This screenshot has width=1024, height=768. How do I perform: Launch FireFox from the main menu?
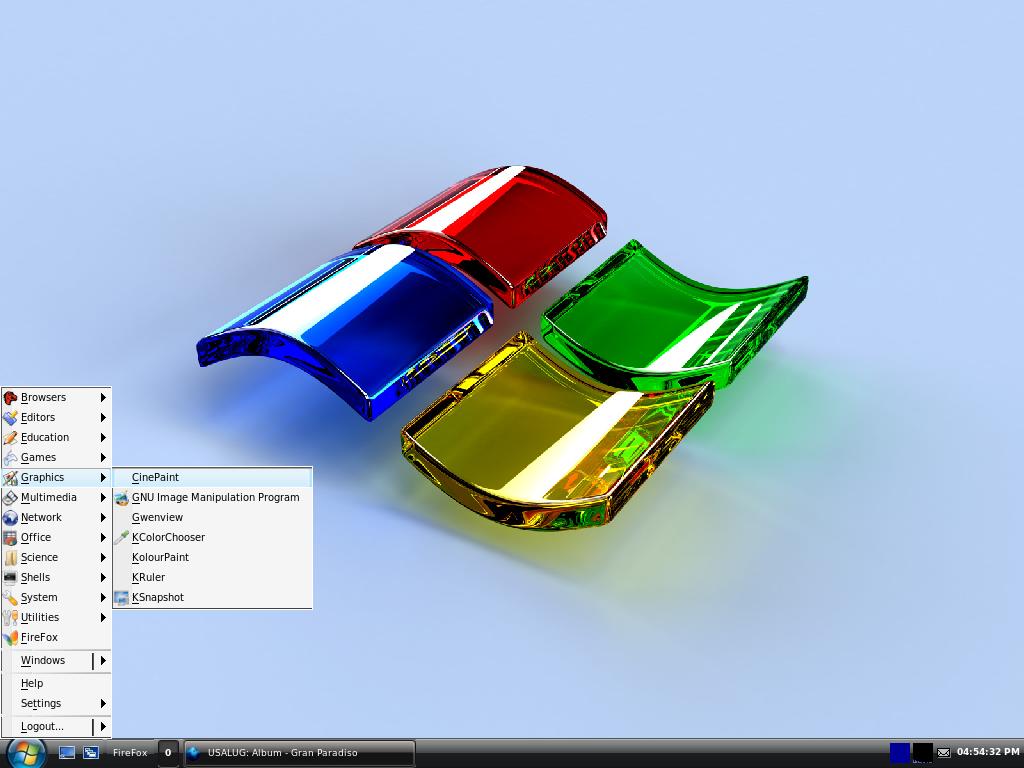tap(56, 637)
